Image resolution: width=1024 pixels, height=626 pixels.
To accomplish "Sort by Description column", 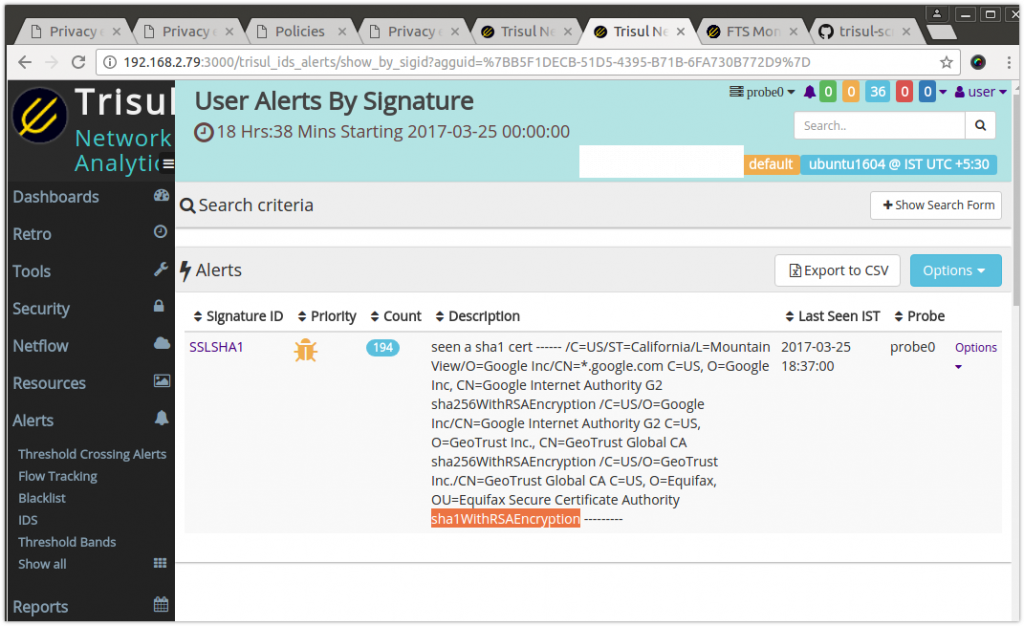I will tap(477, 316).
